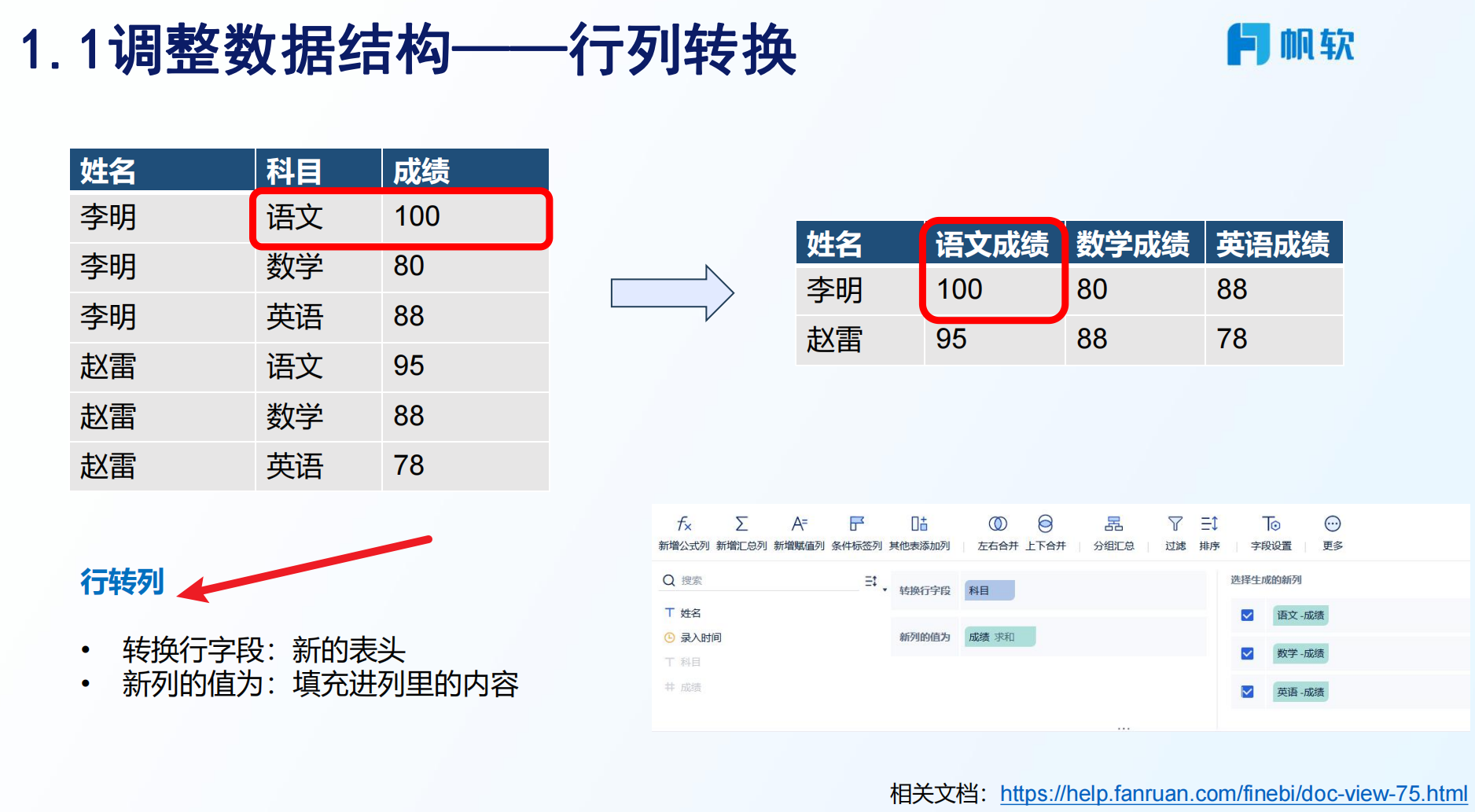Choose the 上下合并 merge icon
Viewport: 1475px width, 812px height.
(x=1045, y=524)
